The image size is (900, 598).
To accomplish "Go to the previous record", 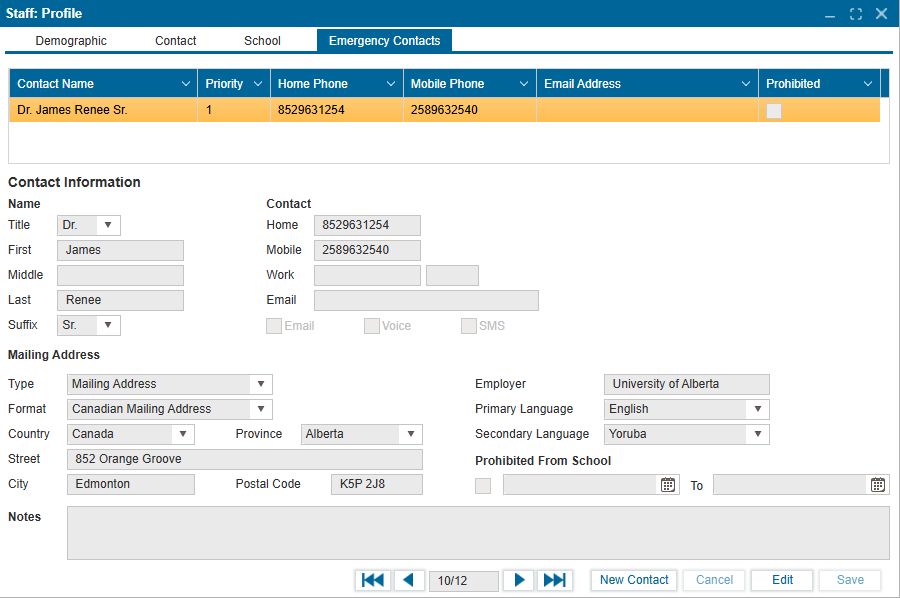I will pos(409,580).
